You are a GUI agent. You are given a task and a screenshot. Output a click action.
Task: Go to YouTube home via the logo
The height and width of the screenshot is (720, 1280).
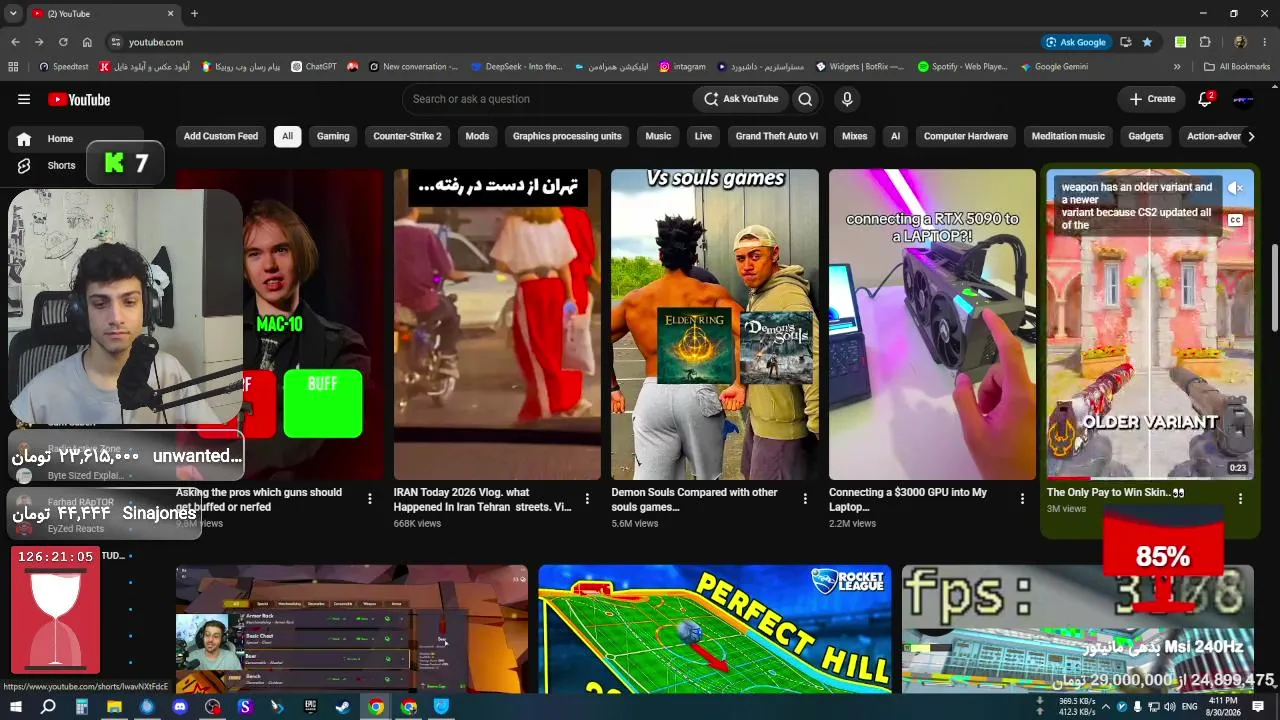(x=79, y=99)
